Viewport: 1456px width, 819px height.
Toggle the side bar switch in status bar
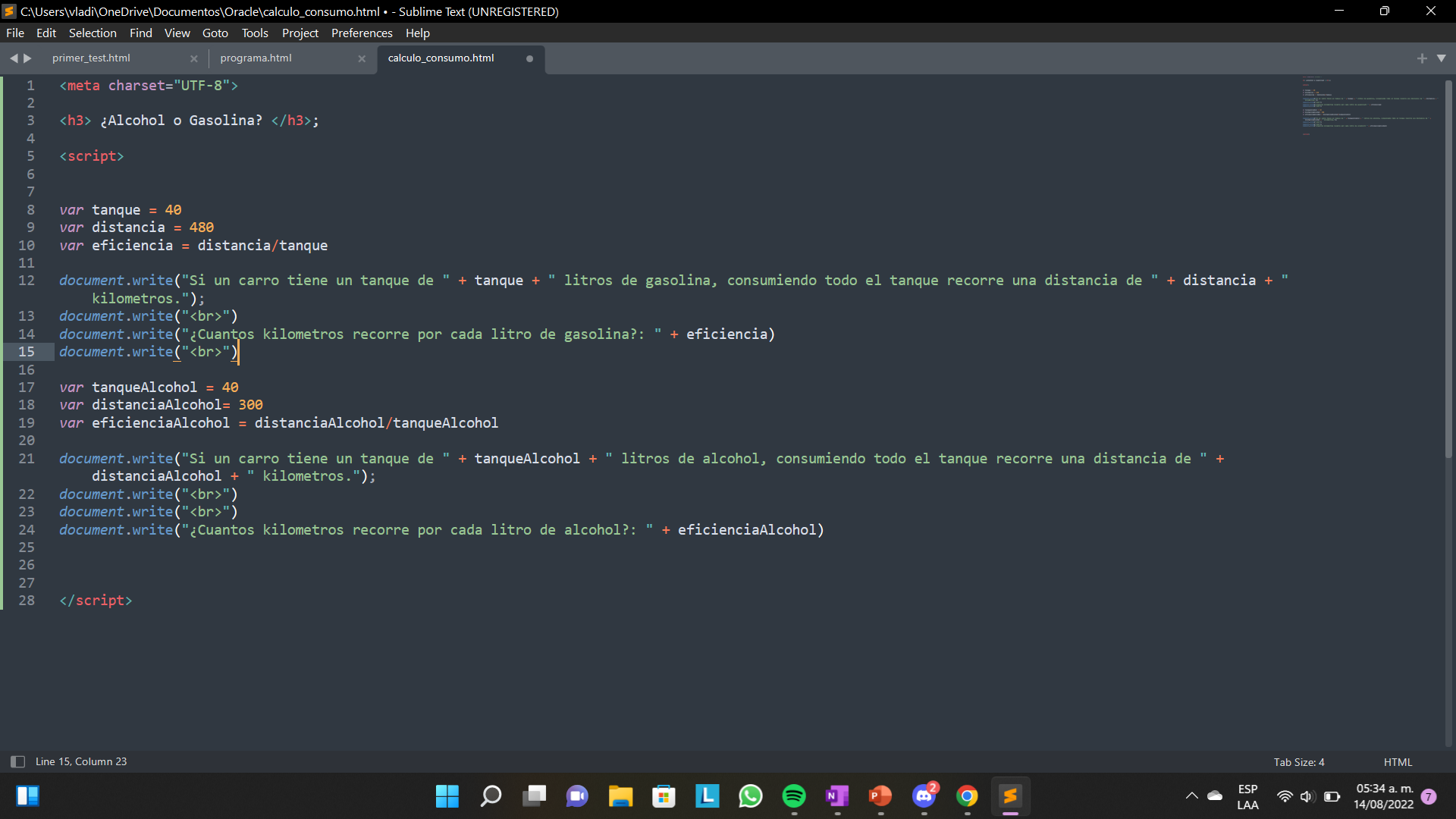tap(17, 761)
